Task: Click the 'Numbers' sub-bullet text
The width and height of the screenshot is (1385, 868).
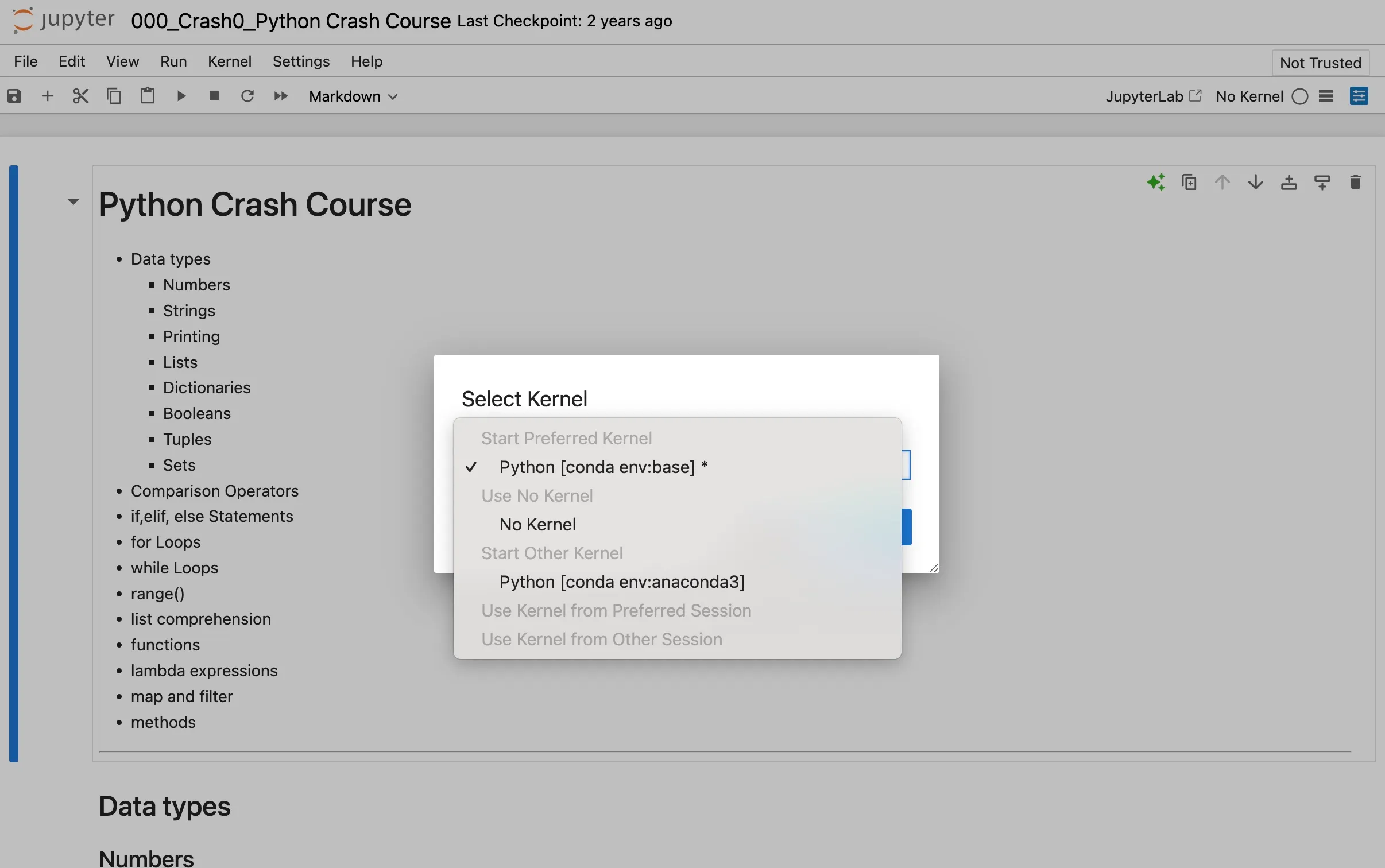Action: (196, 285)
